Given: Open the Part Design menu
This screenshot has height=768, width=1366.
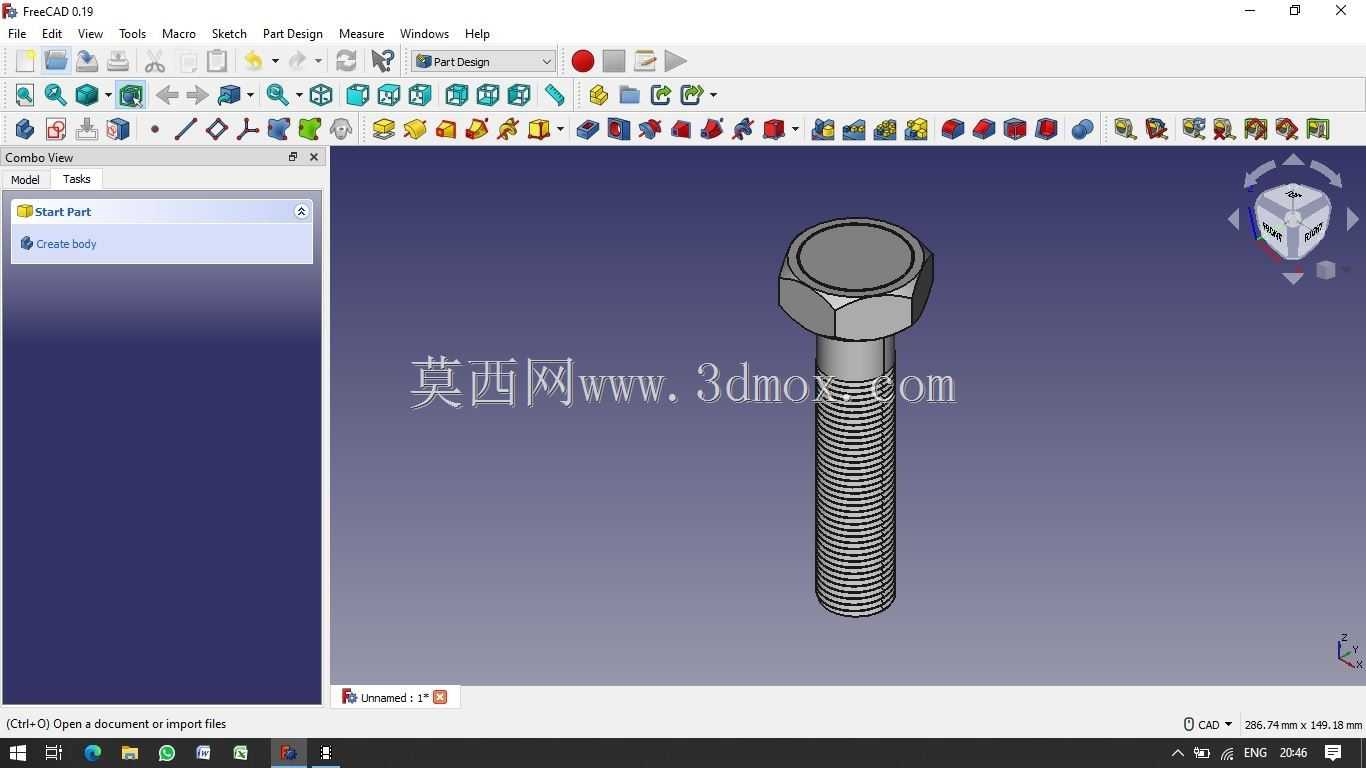Looking at the screenshot, I should coord(292,33).
